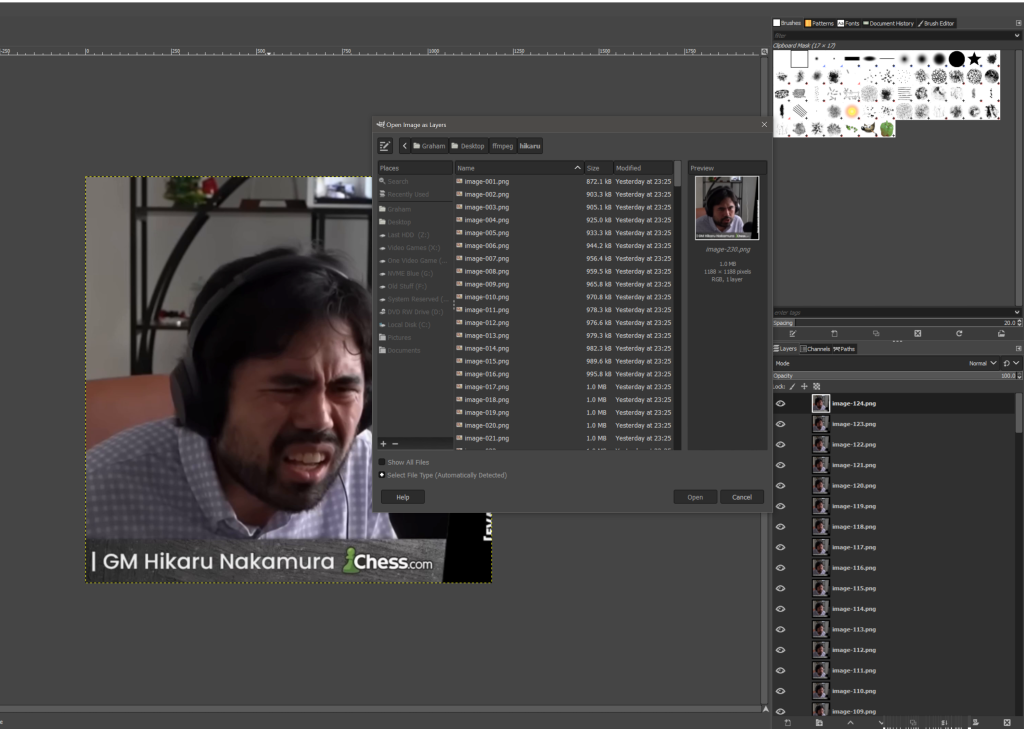The image size is (1024, 729).
Task: Click the refresh brushes icon
Action: (959, 333)
